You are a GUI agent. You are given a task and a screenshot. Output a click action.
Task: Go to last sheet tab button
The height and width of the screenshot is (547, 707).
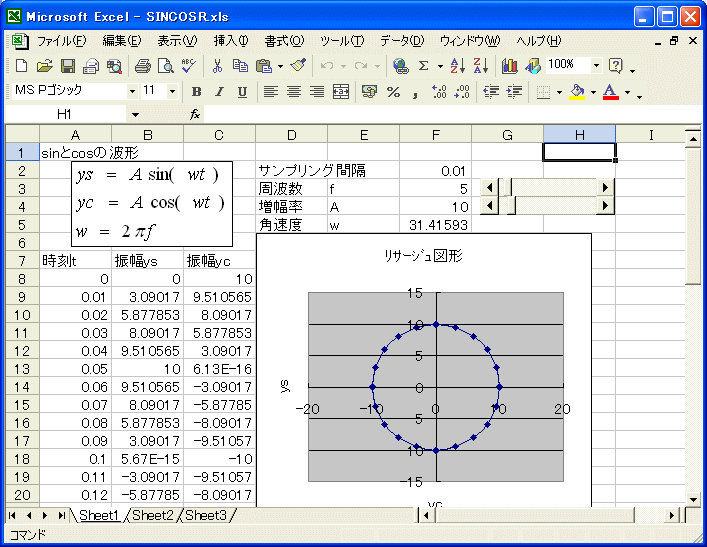point(61,515)
